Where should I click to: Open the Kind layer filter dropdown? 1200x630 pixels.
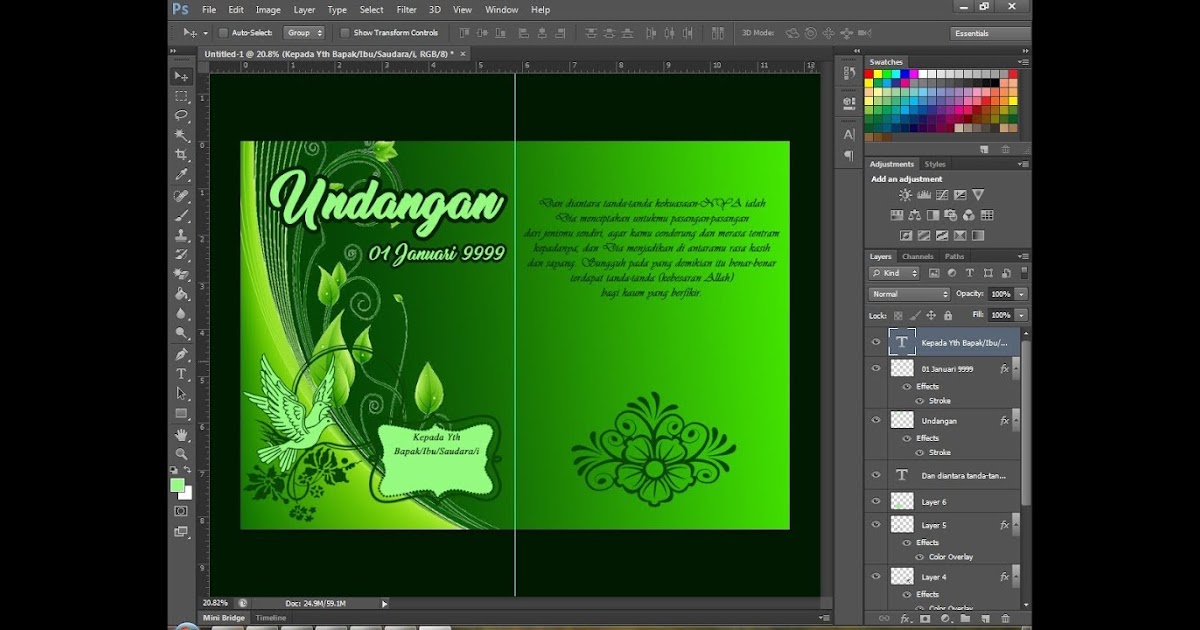pyautogui.click(x=894, y=272)
